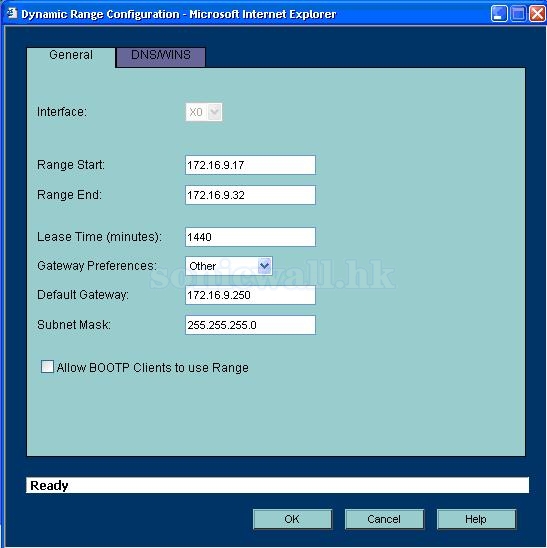Screen dimensions: 547x548
Task: Click the Allow BOOTP Clients label text
Action: (153, 368)
